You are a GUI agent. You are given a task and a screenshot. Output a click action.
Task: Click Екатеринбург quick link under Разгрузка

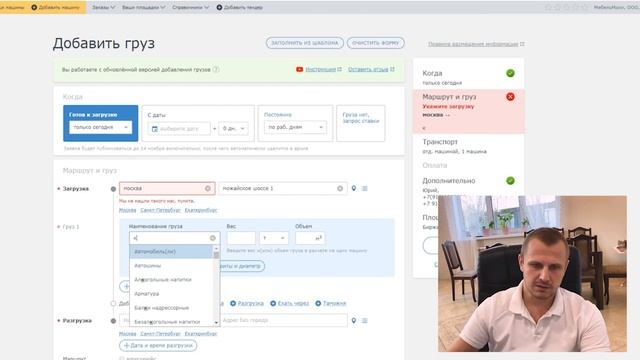tap(201, 334)
